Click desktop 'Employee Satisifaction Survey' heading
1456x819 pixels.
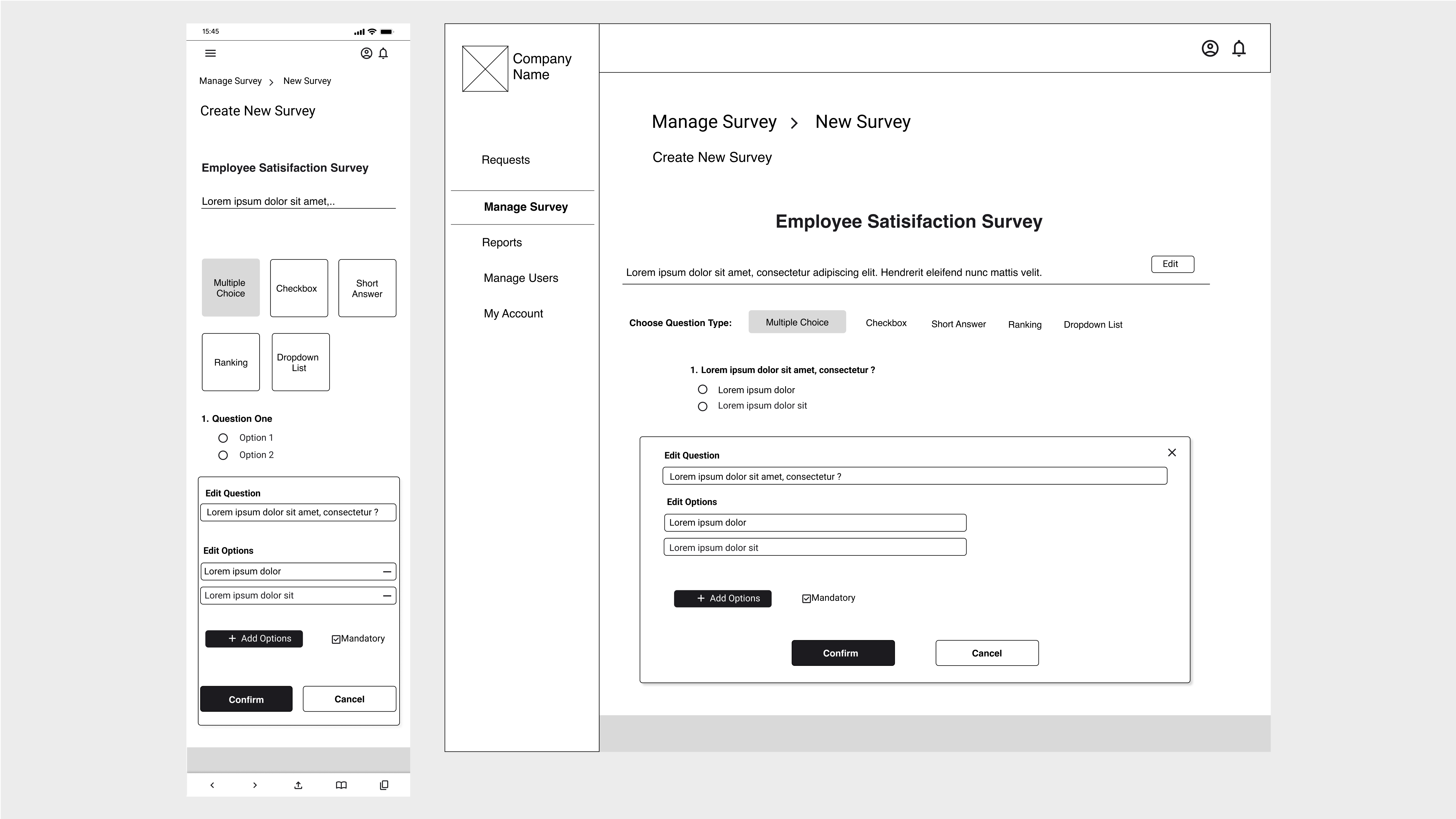pyautogui.click(x=909, y=222)
